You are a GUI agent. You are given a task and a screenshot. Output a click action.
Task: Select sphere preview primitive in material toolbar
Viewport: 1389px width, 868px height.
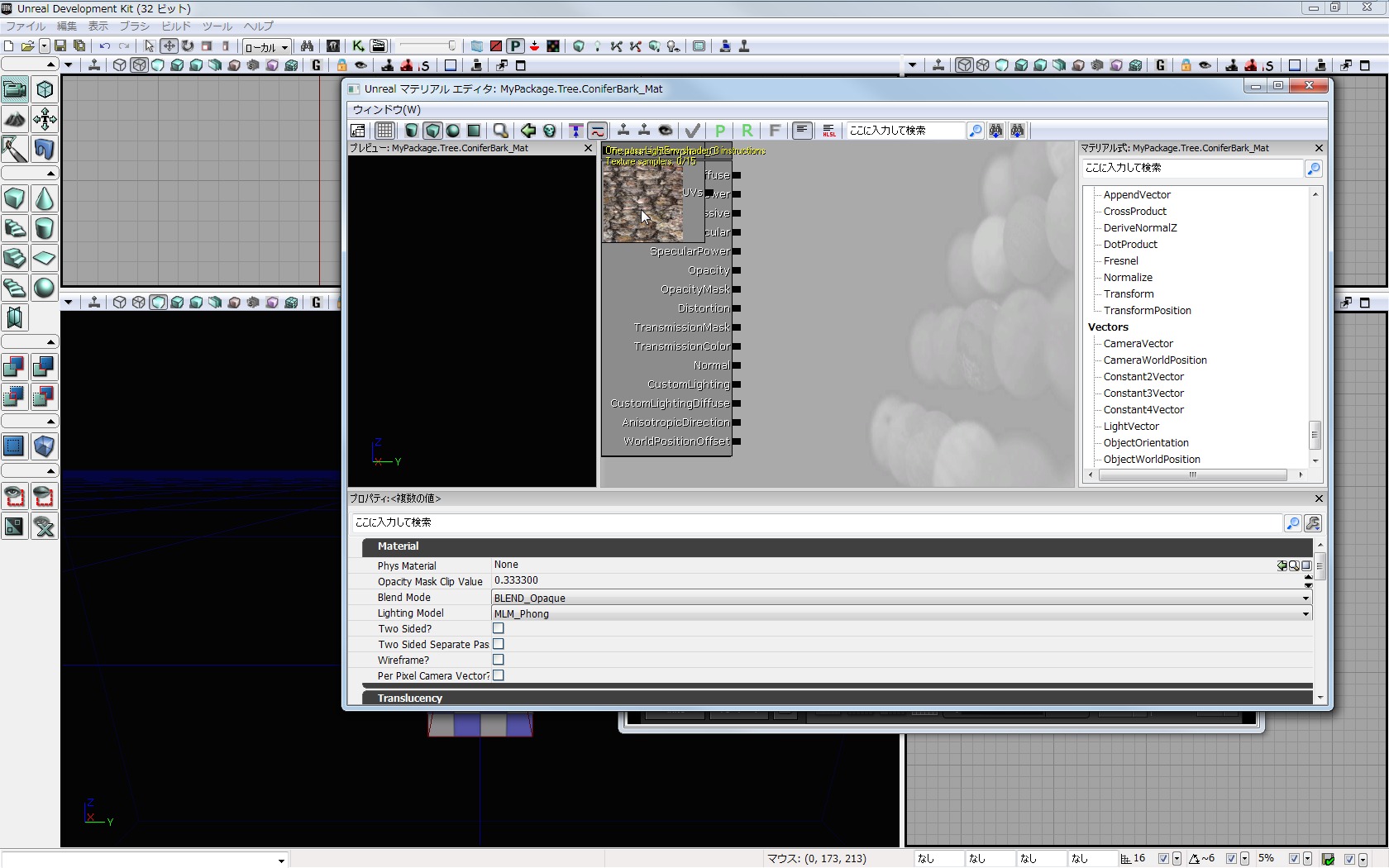click(453, 131)
